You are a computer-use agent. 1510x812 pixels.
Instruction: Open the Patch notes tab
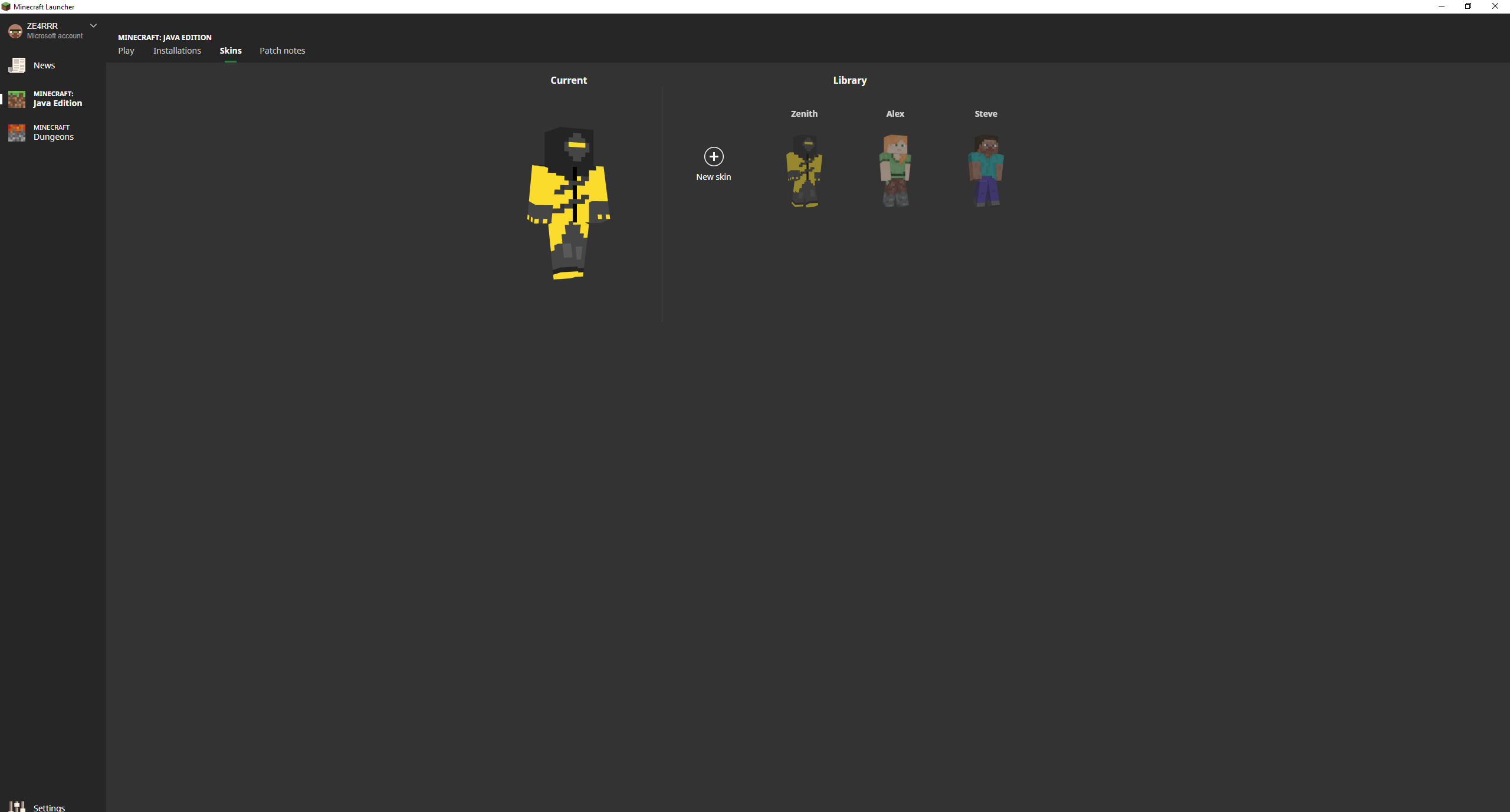click(x=283, y=51)
